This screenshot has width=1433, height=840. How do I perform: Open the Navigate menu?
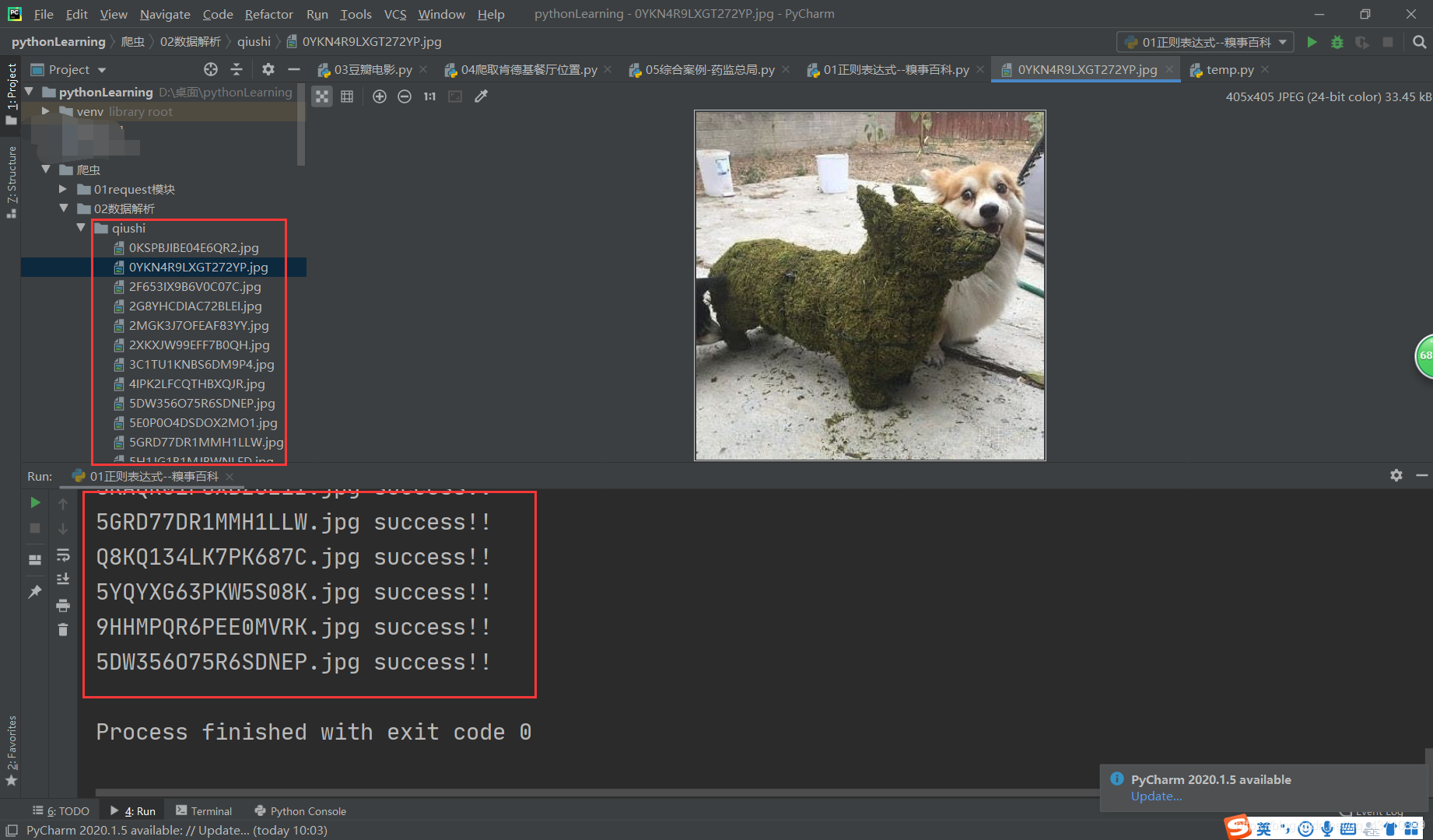tap(165, 14)
